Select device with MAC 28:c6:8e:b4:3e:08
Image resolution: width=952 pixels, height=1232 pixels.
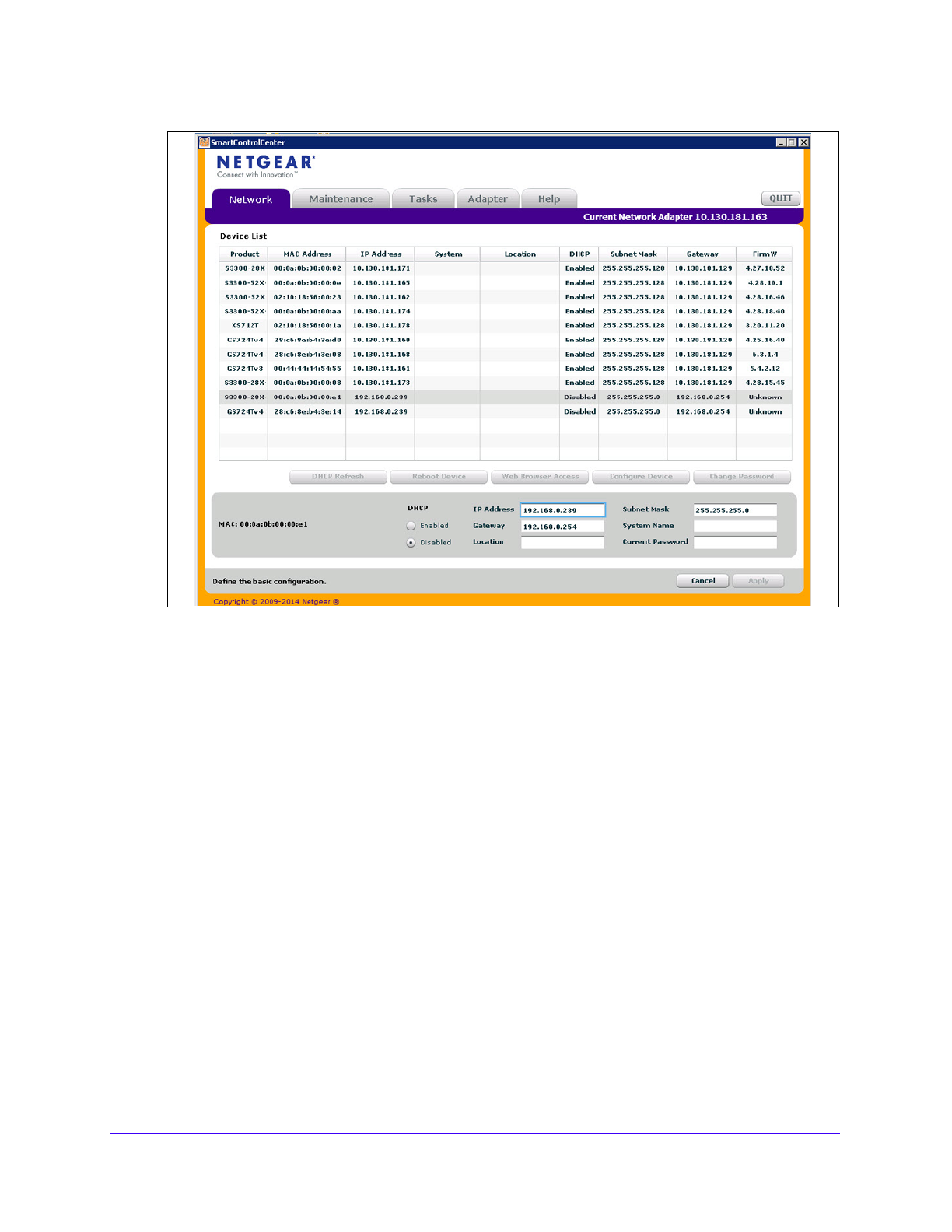(506, 355)
